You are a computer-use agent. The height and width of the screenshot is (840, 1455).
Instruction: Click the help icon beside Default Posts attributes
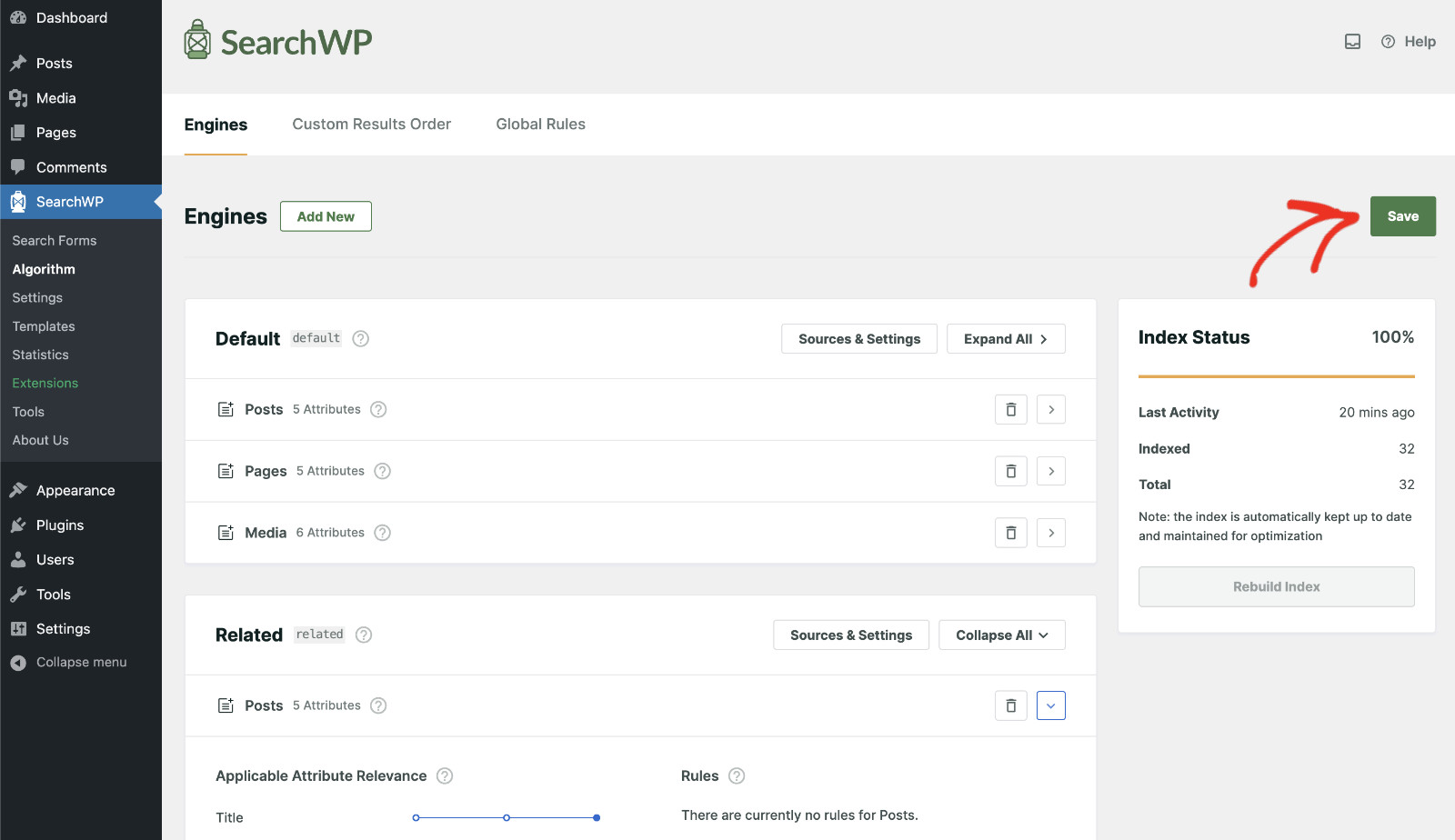click(378, 409)
